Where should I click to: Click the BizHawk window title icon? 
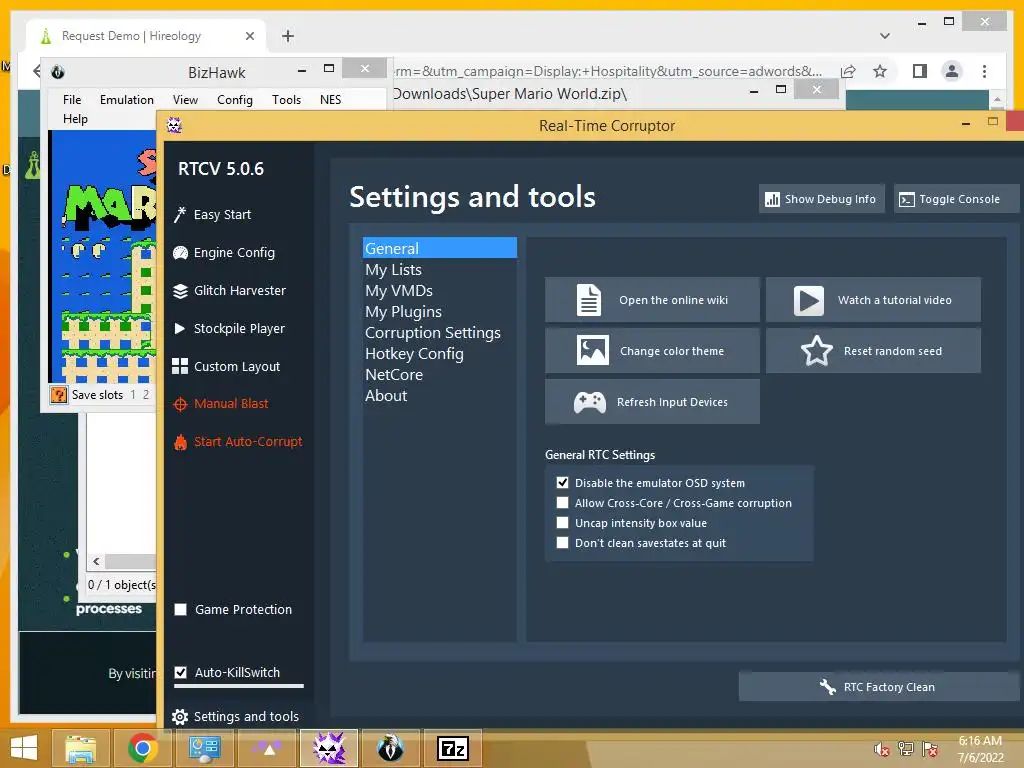58,72
